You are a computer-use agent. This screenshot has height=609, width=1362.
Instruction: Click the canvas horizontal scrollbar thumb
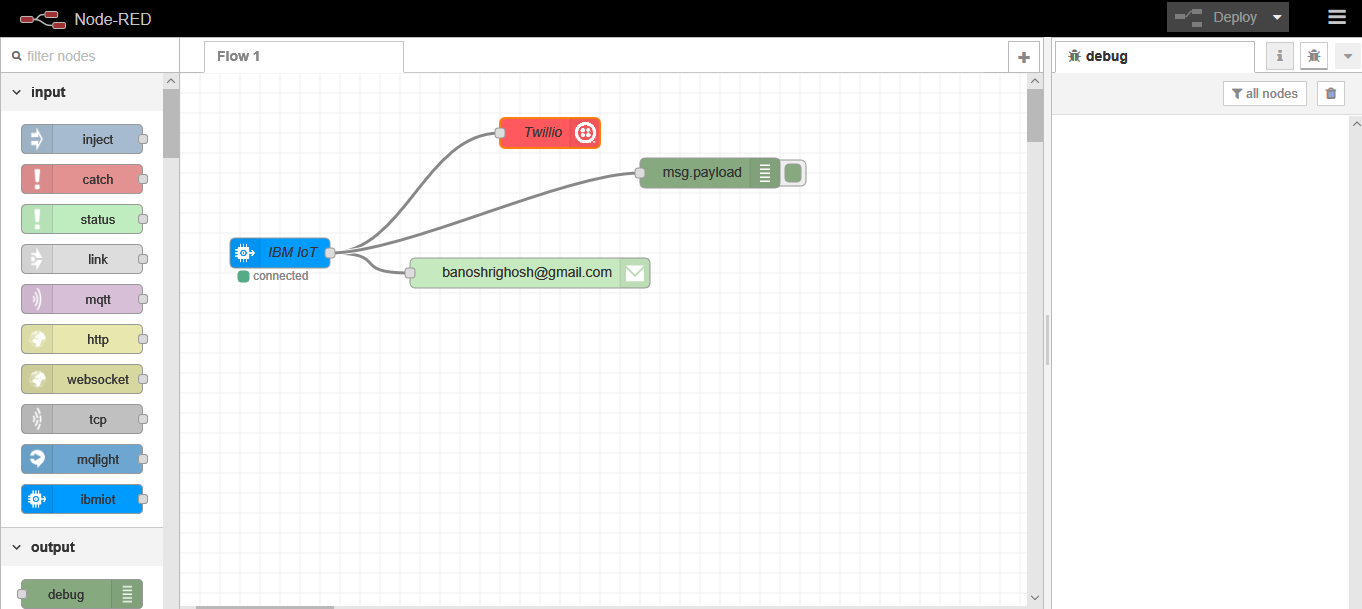[x=265, y=606]
